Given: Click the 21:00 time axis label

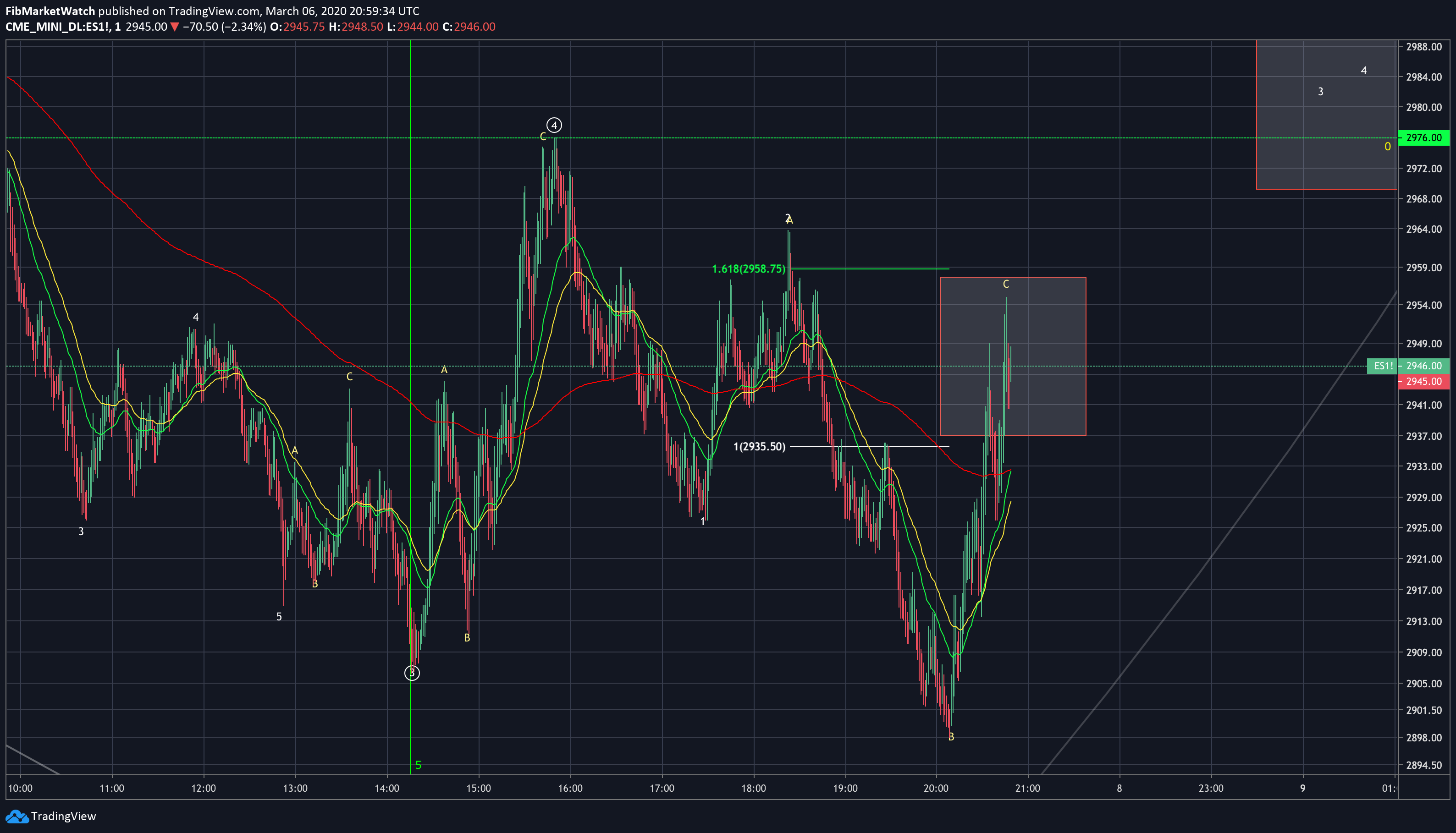Looking at the screenshot, I should click(x=1028, y=789).
